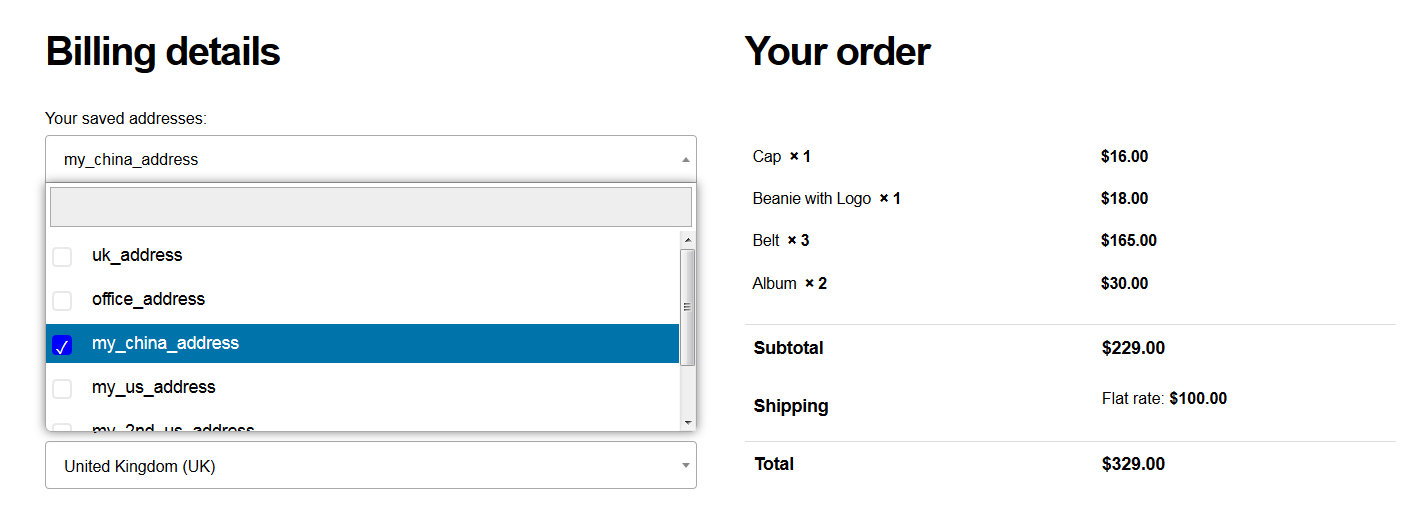This screenshot has width=1419, height=507.
Task: Select the office_address list entry text
Action: pos(148,299)
